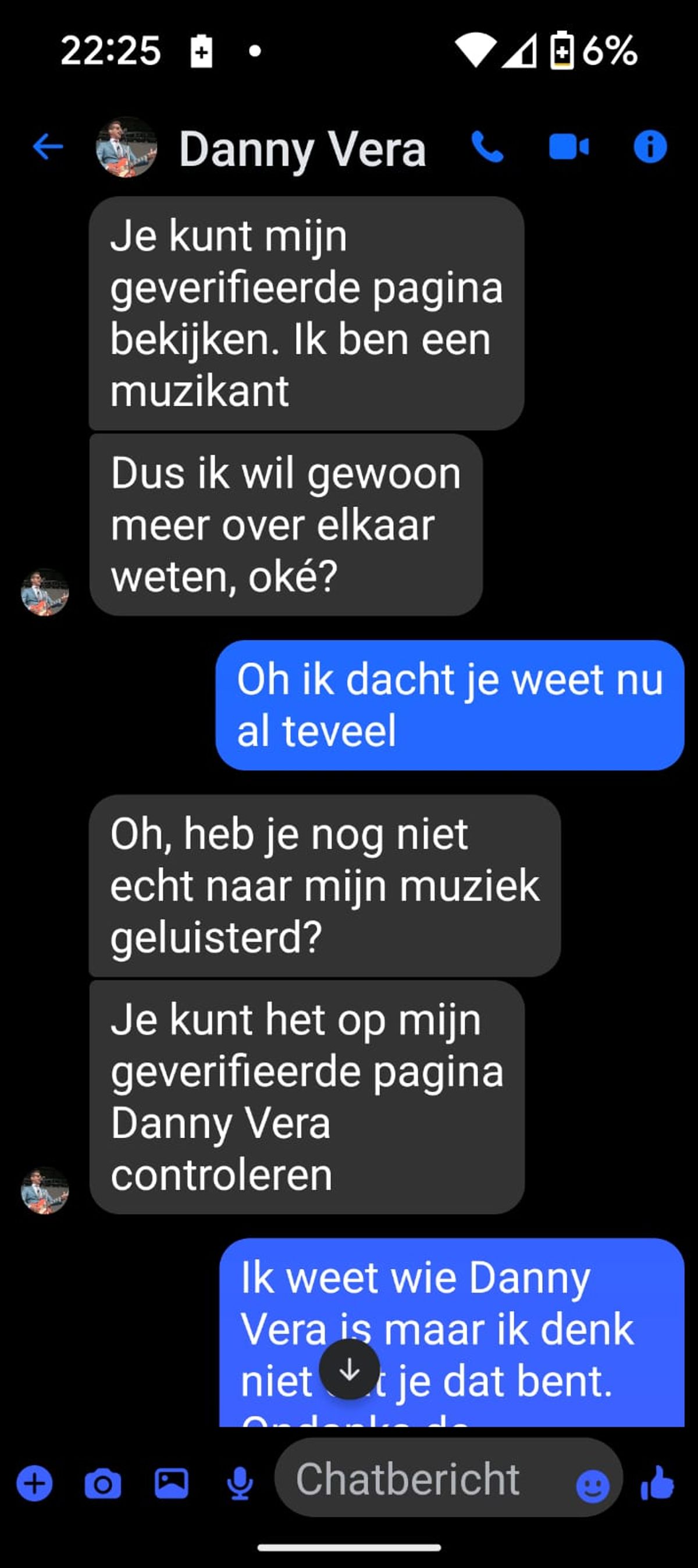
Task: Tap avatar beside 'weten, oké?' message
Action: tap(45, 592)
